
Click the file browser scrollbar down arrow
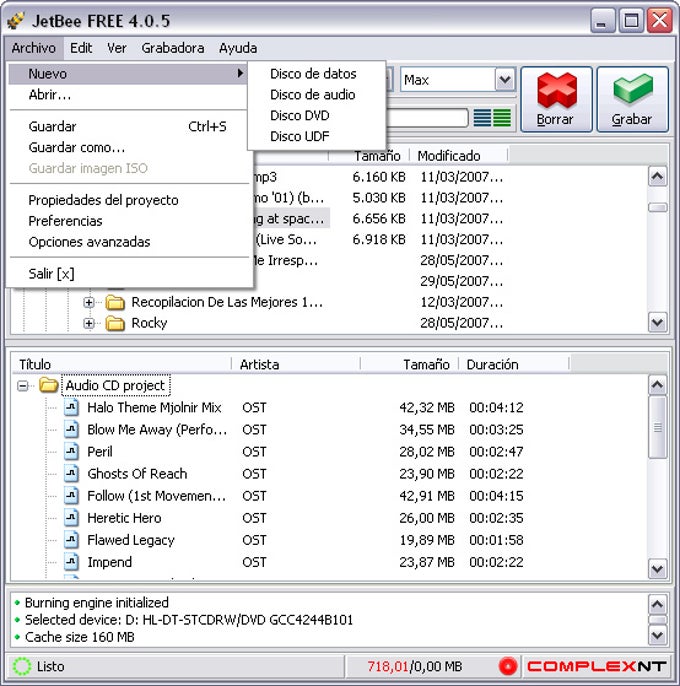657,323
